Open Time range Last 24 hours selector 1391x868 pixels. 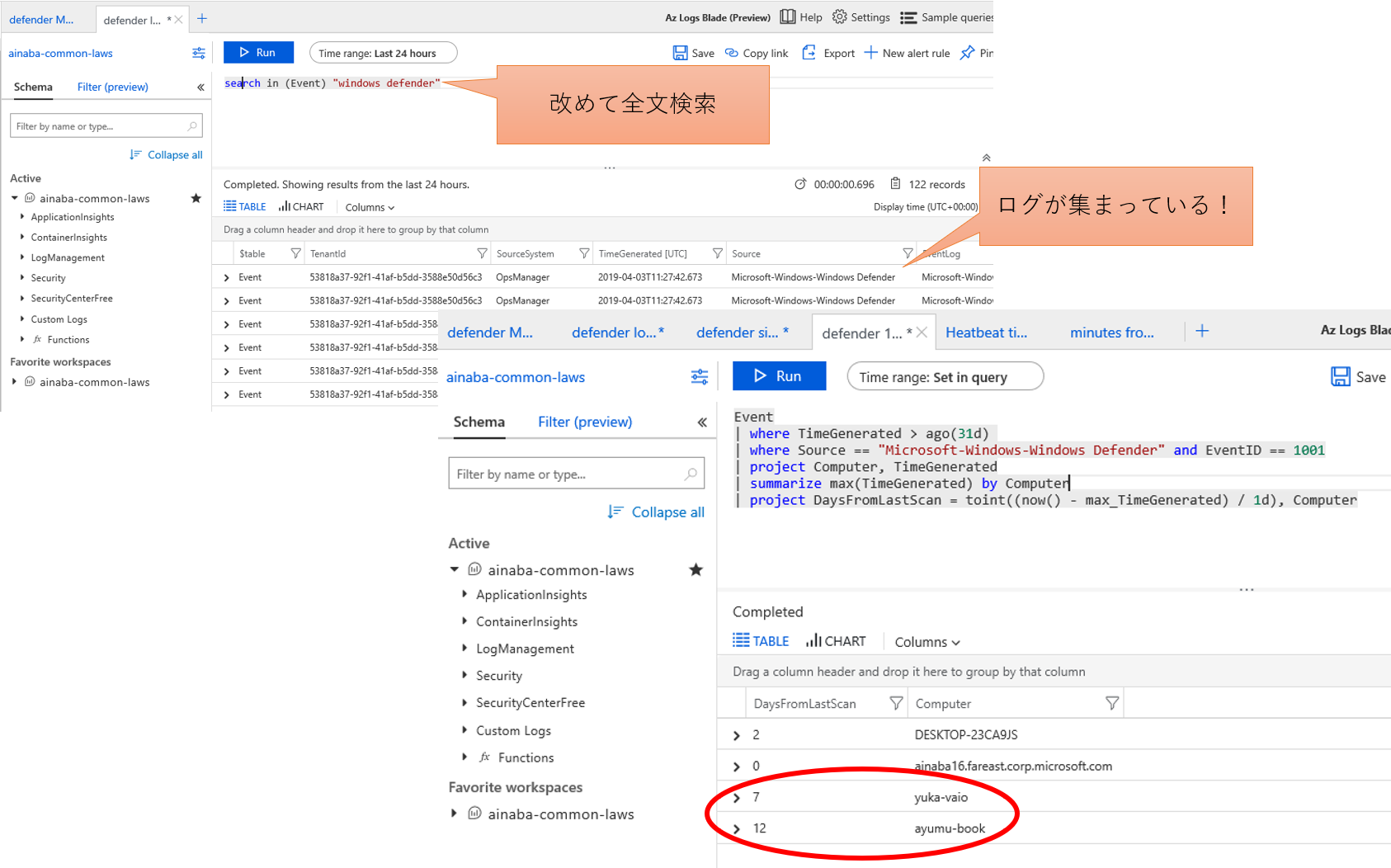383,53
